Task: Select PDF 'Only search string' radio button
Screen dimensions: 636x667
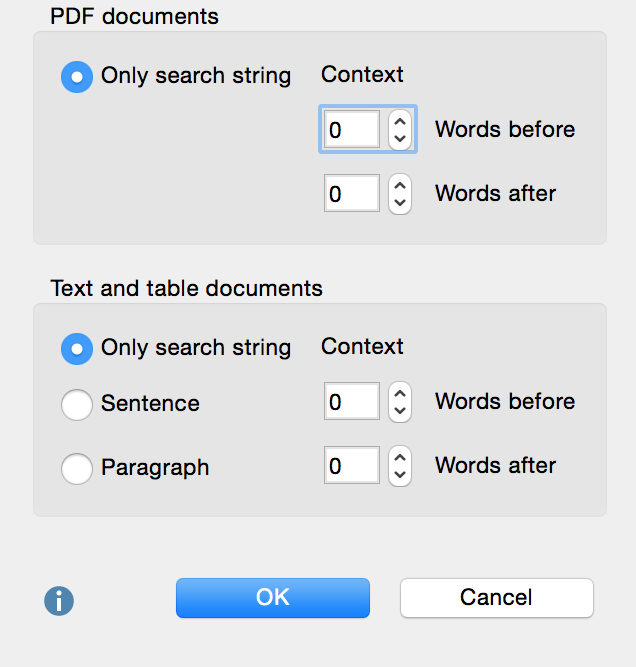Action: [x=77, y=77]
